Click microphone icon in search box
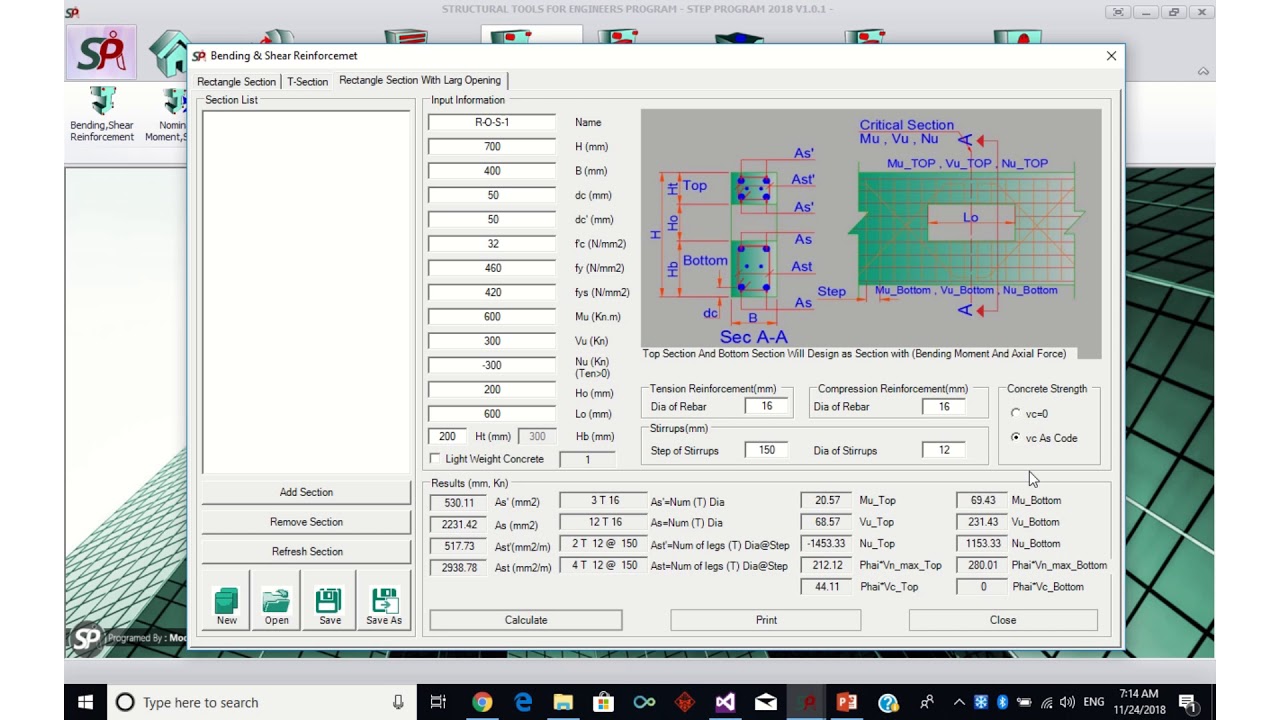Screen dimensions: 1280x720 point(398,702)
